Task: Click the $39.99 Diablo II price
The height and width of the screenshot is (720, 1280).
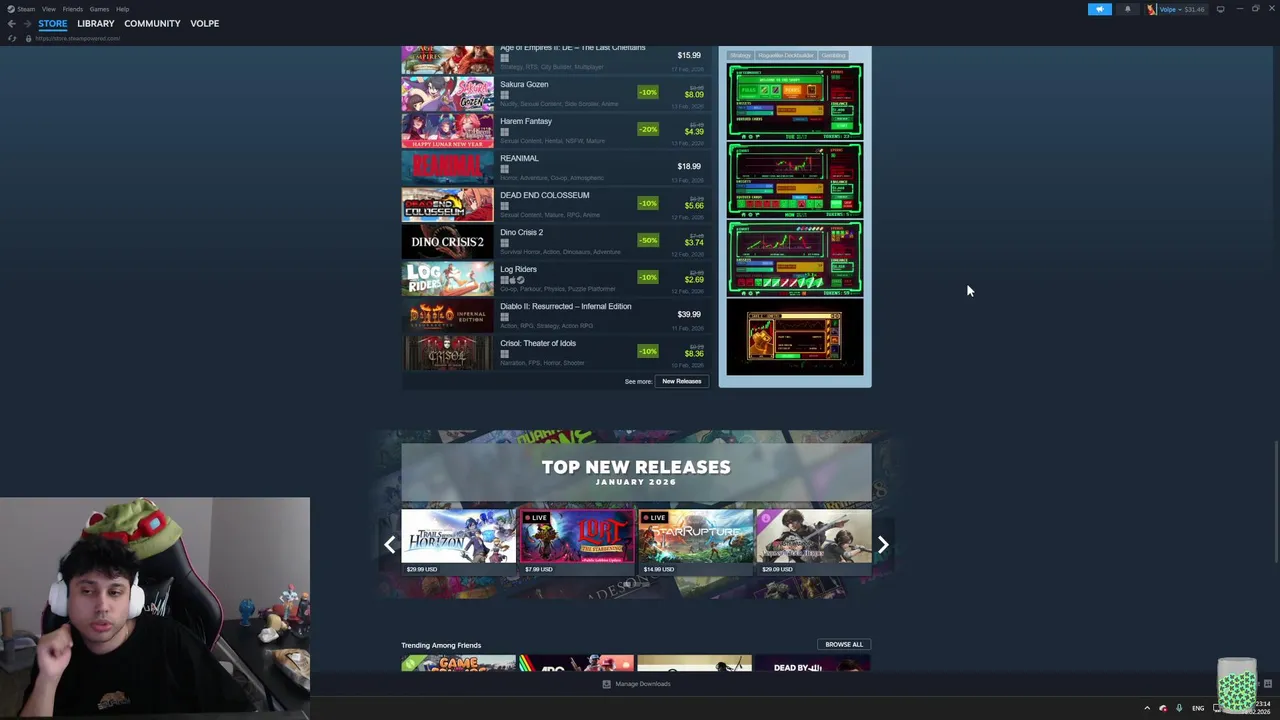Action: (x=689, y=314)
